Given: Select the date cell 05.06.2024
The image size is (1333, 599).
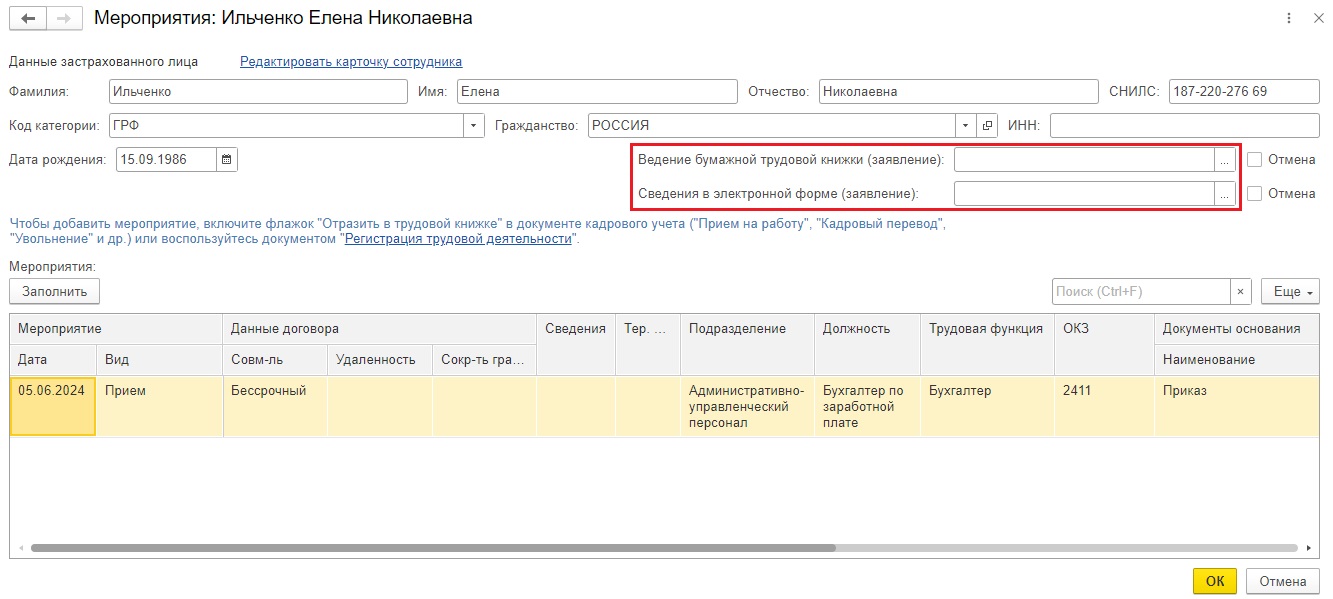Looking at the screenshot, I should point(53,406).
